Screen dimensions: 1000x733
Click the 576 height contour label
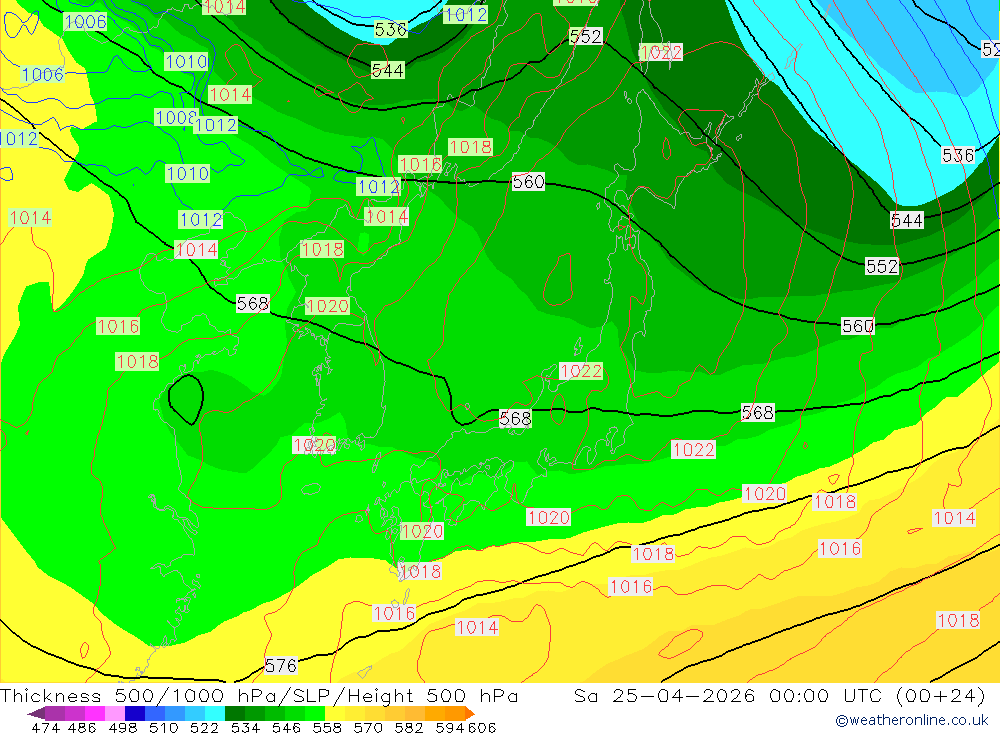point(281,665)
